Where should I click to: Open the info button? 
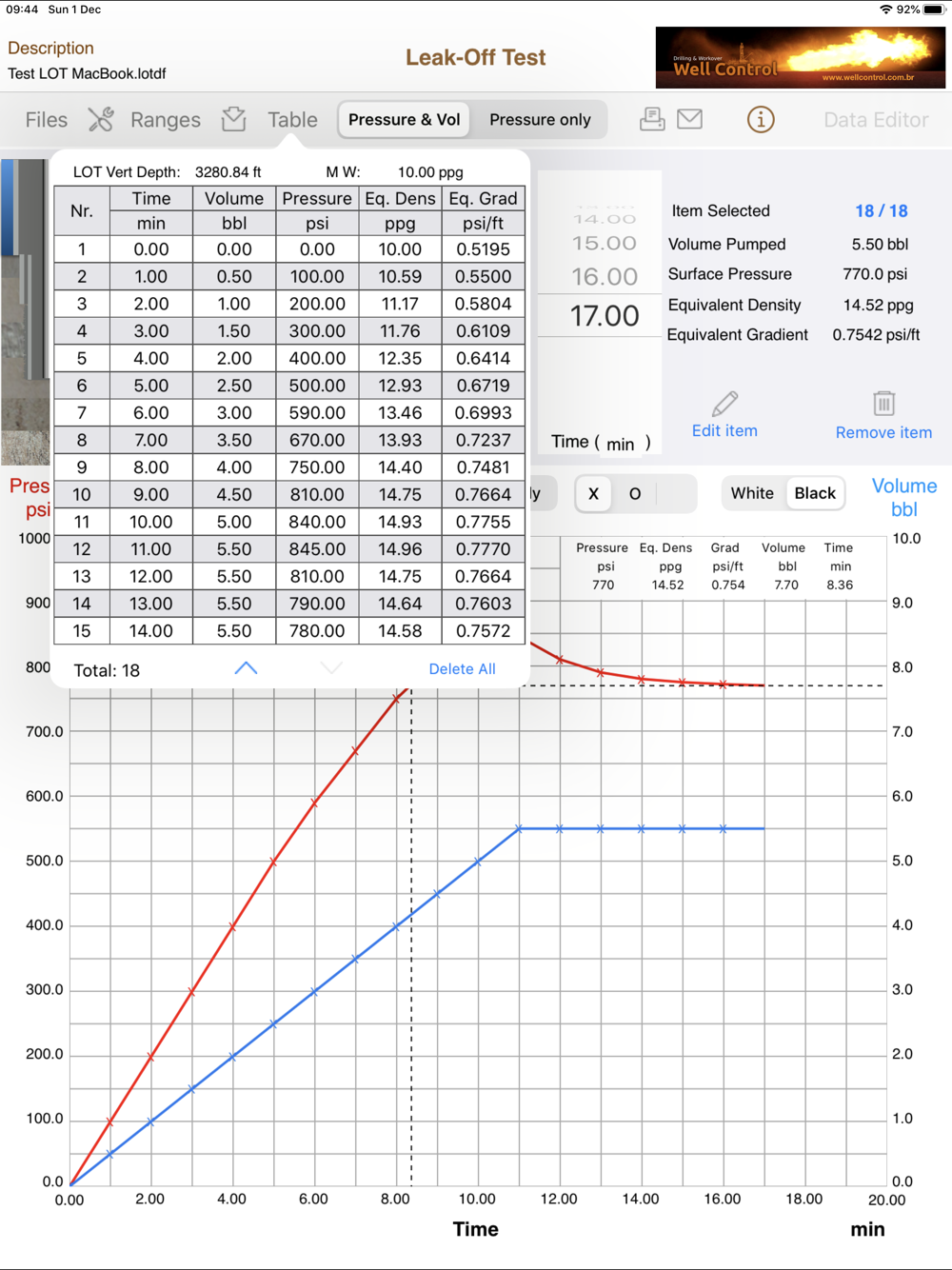761,120
